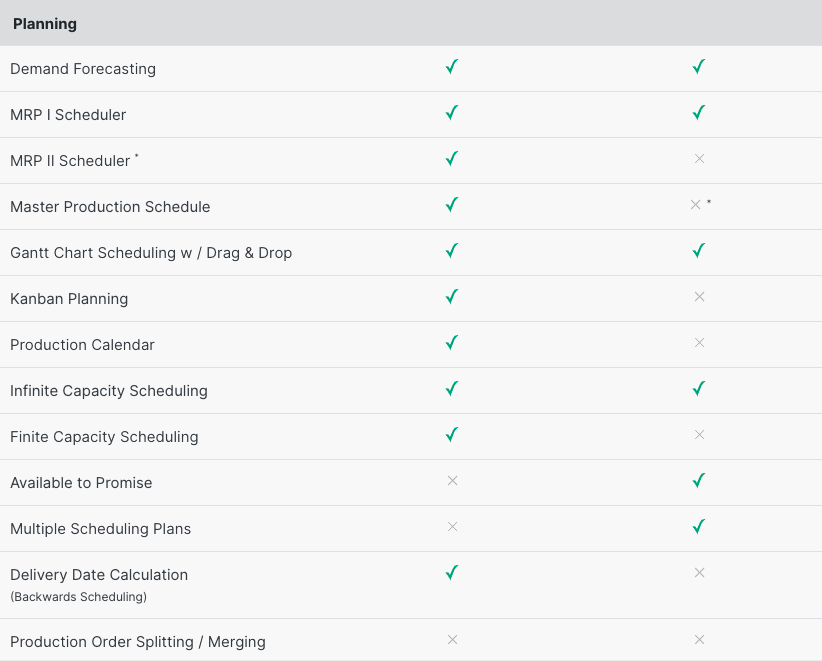Click the first-column X for Multiple Scheduling Plans
Image resolution: width=822 pixels, height=661 pixels.
point(452,527)
